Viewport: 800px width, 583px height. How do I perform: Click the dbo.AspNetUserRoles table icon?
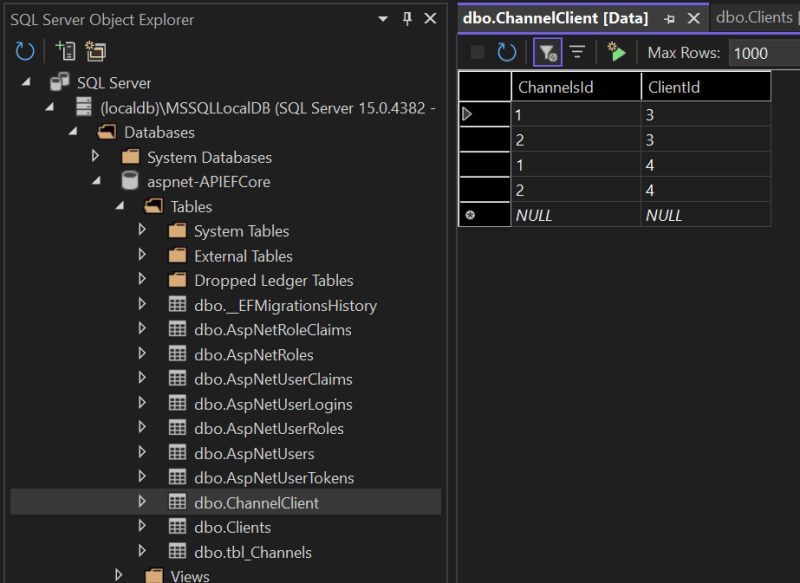(x=178, y=428)
